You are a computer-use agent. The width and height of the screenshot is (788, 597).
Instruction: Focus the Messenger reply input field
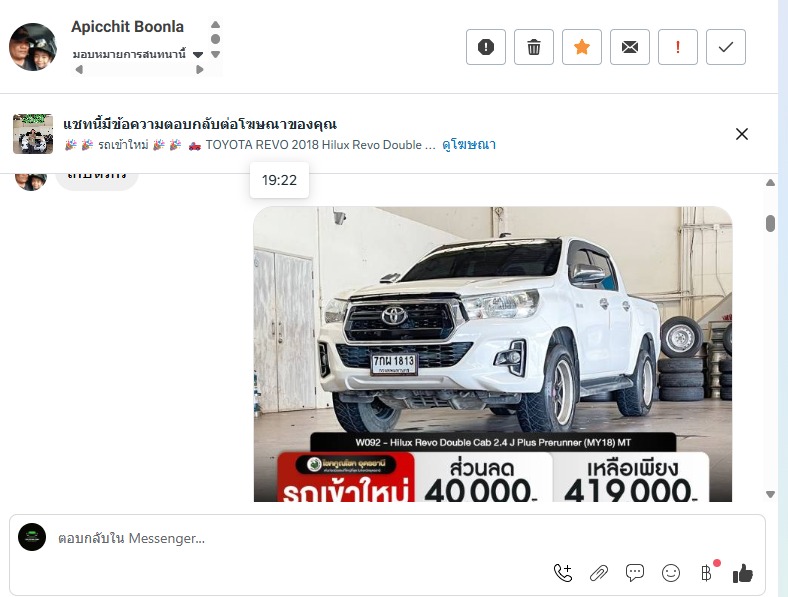[387, 538]
